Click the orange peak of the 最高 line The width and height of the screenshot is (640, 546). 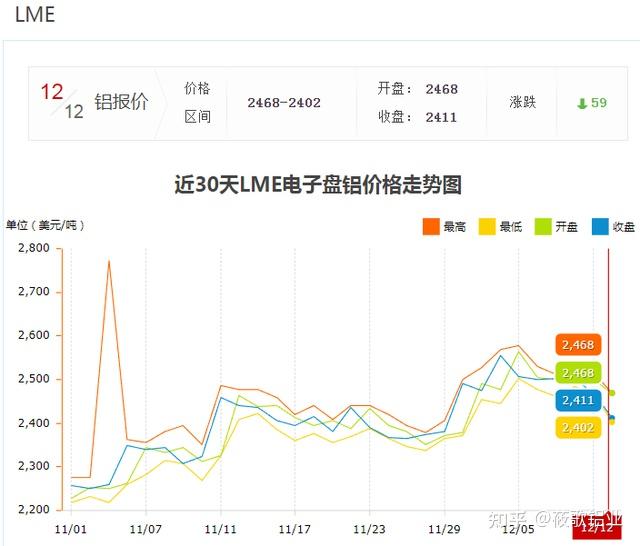point(109,261)
